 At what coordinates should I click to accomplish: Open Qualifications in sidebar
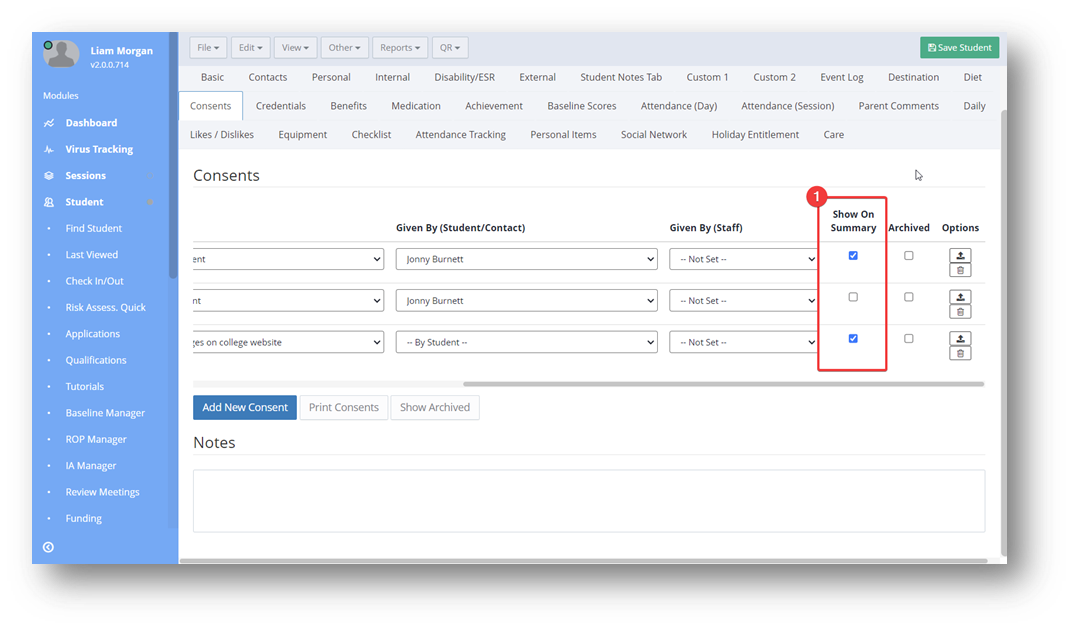pos(96,360)
